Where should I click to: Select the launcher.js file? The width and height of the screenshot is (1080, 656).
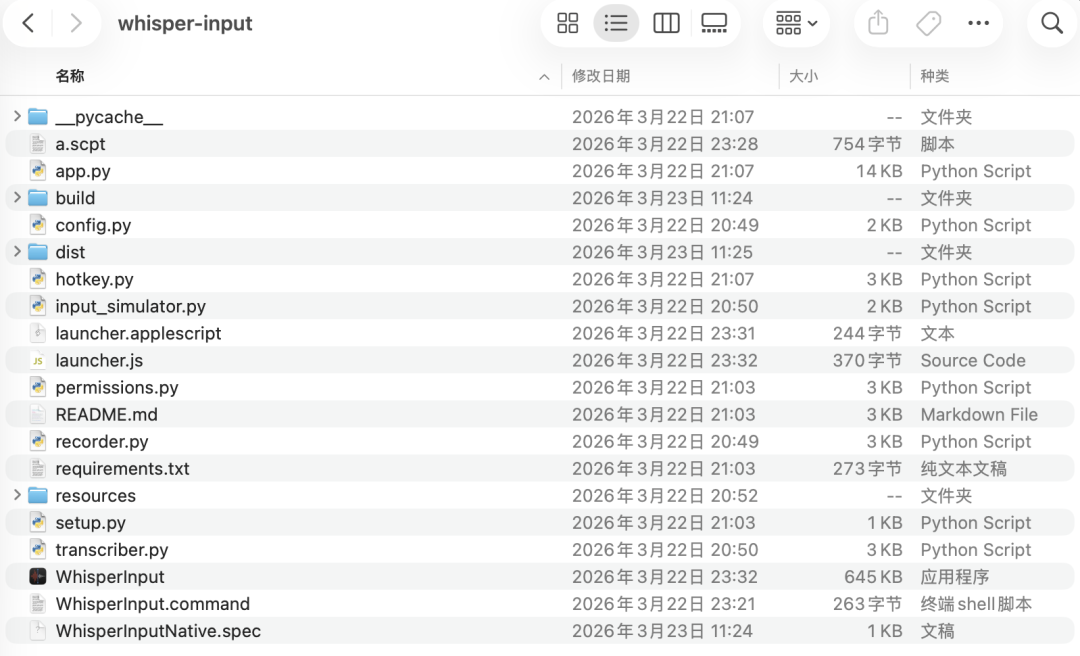point(99,360)
